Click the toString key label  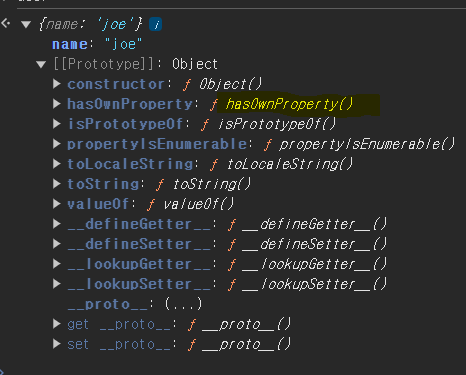pos(103,184)
